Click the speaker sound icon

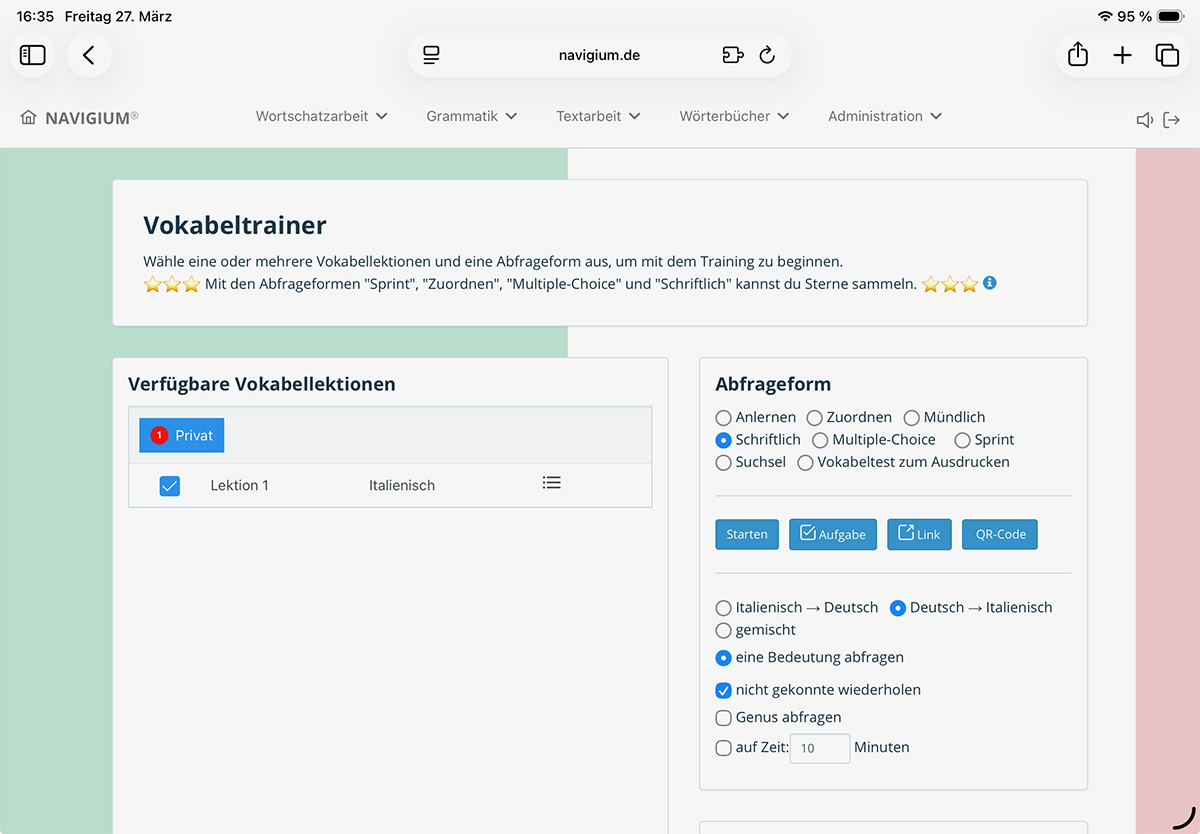pyautogui.click(x=1145, y=120)
